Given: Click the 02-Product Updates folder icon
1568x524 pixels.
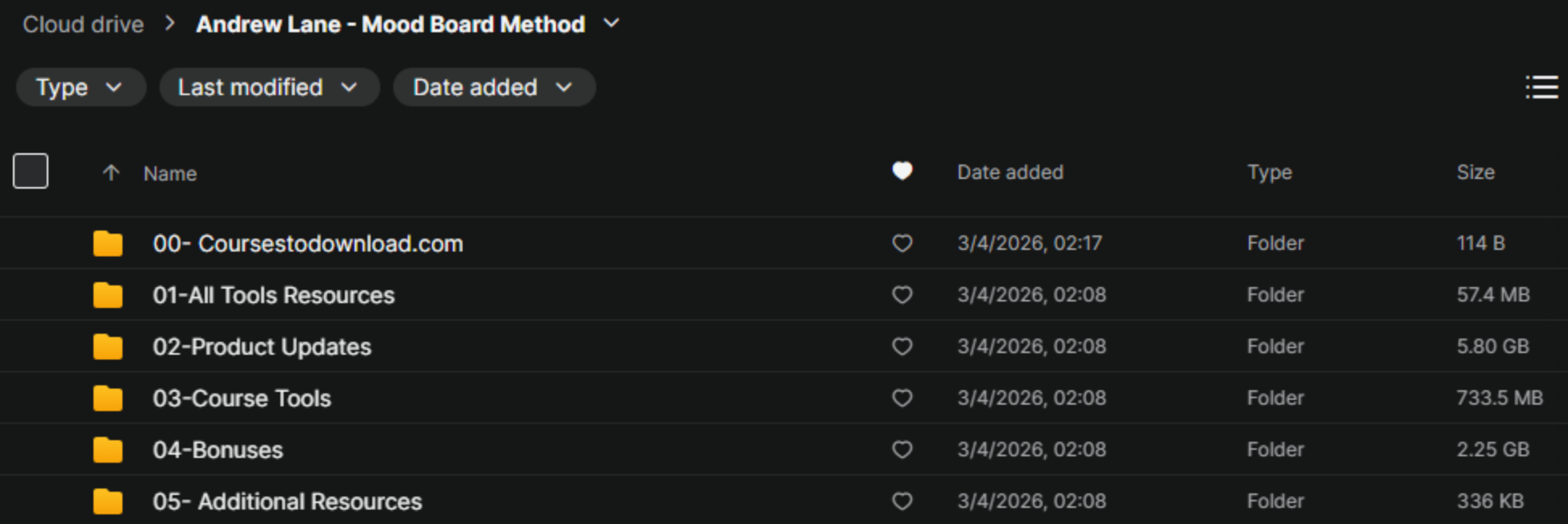Looking at the screenshot, I should [x=108, y=347].
